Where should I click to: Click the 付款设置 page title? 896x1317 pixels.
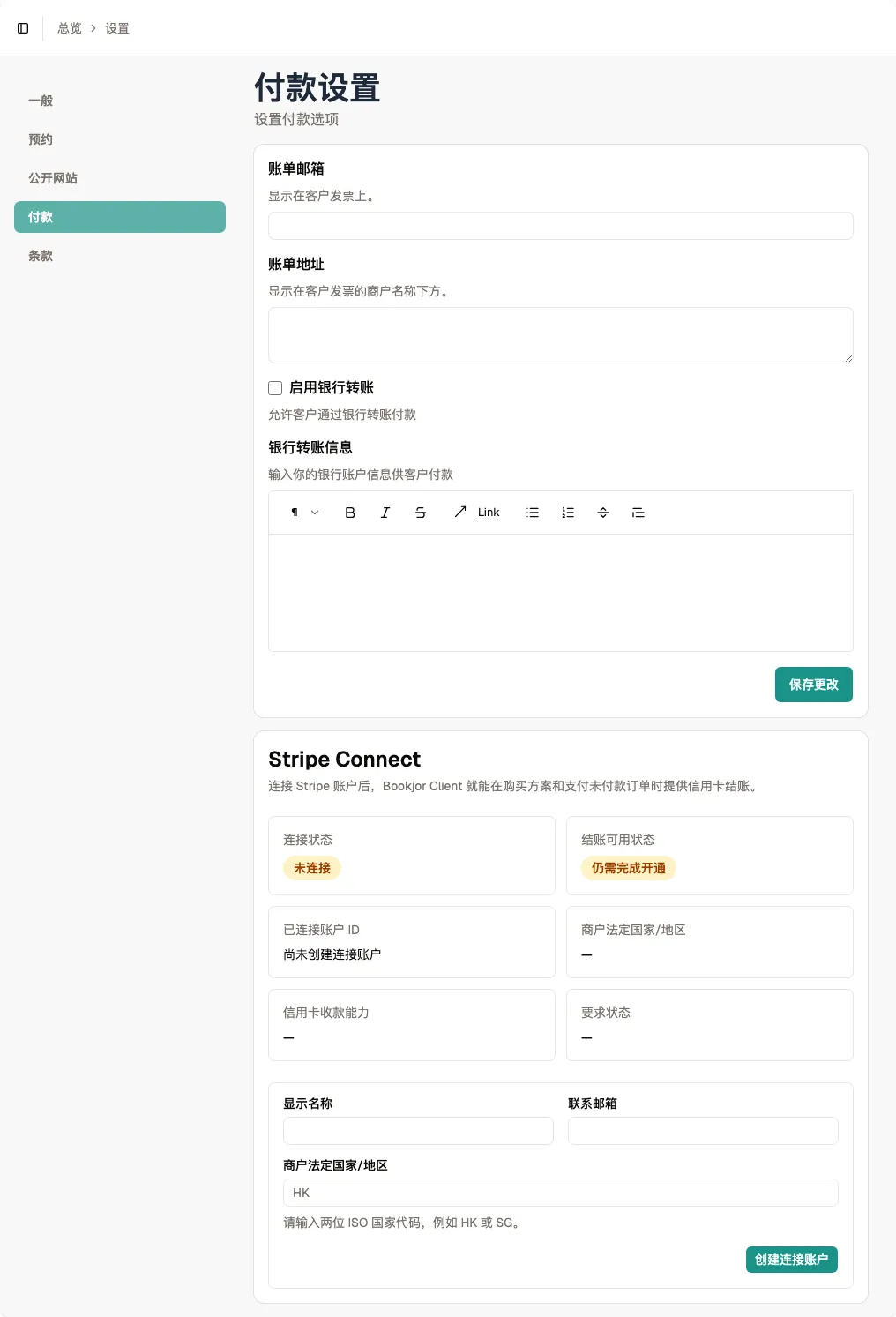click(x=317, y=88)
